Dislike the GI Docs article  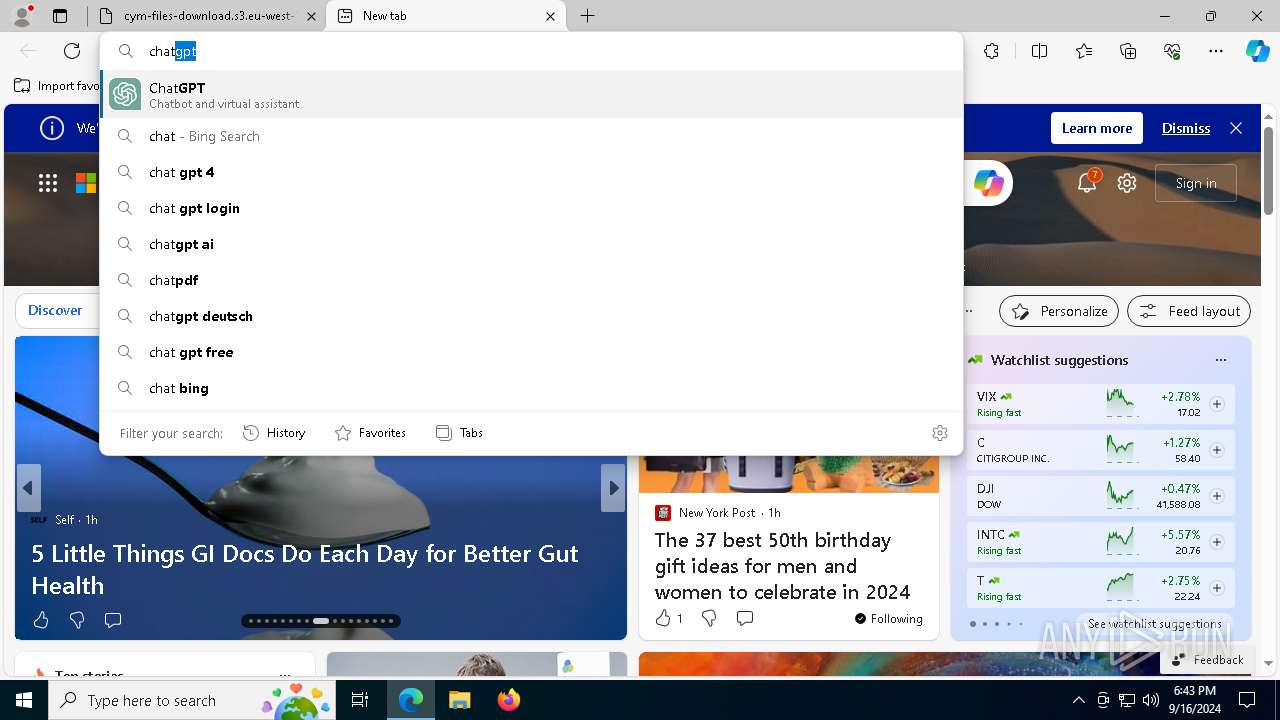(x=77, y=620)
